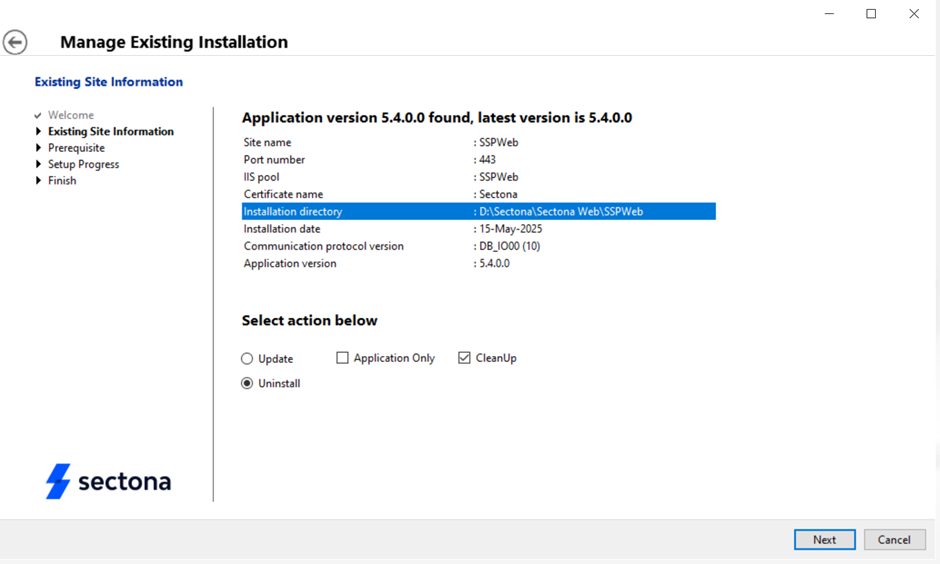Select the Uninstall radio button
Viewport: 940px width, 564px height.
(x=247, y=384)
